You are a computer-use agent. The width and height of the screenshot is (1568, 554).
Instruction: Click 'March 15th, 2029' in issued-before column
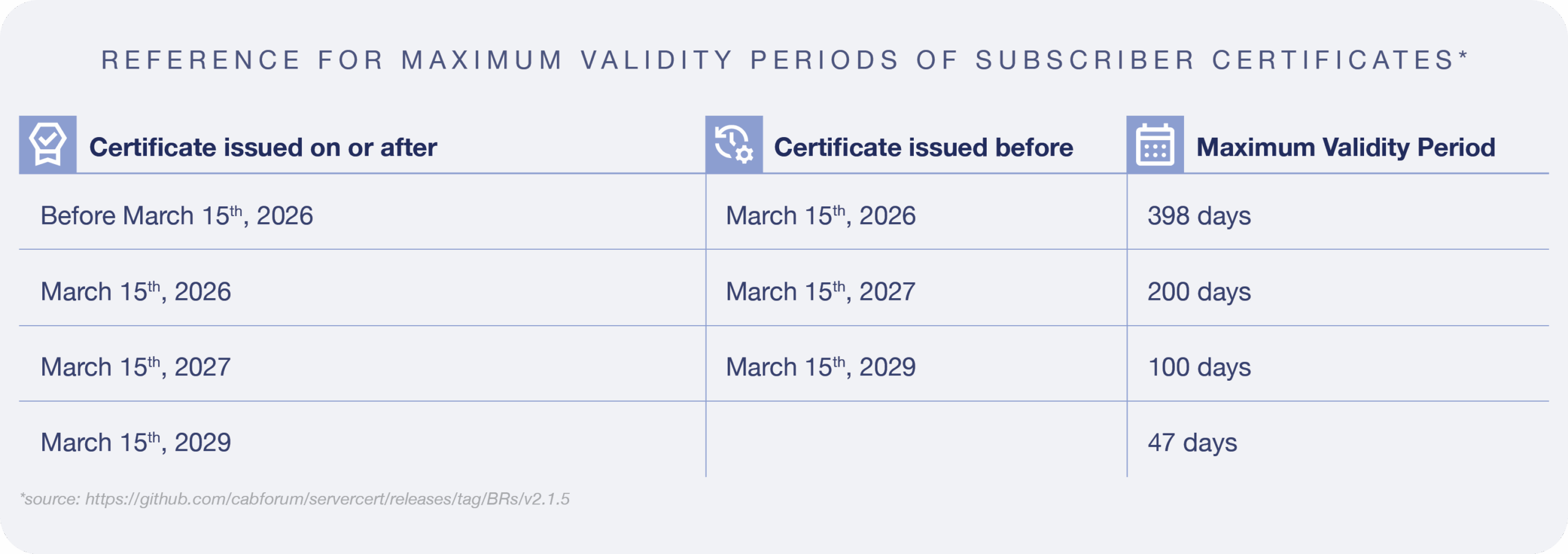[x=821, y=367]
